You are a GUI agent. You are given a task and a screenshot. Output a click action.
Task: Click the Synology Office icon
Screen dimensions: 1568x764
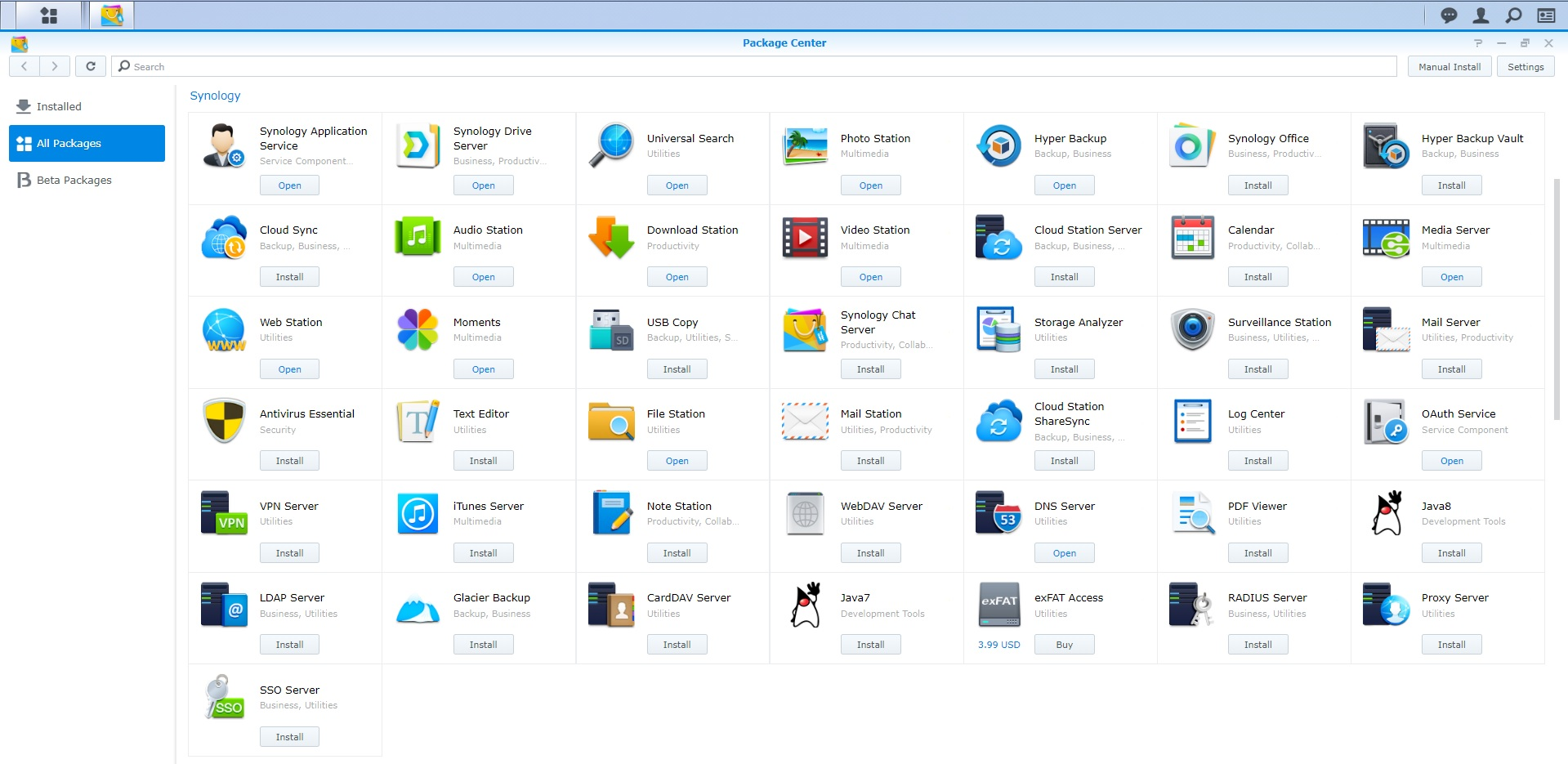[x=1192, y=145]
